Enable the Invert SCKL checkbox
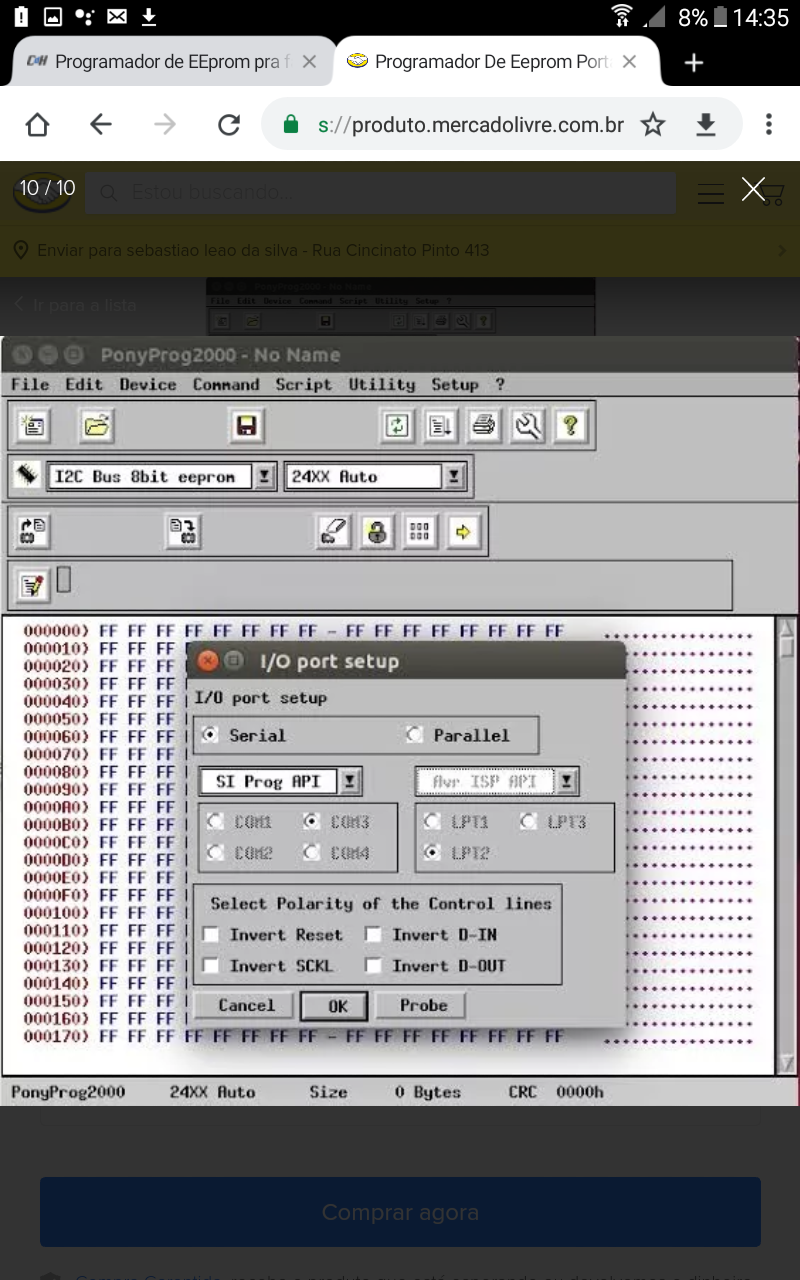Screen dimensions: 800x1280 click(211, 966)
